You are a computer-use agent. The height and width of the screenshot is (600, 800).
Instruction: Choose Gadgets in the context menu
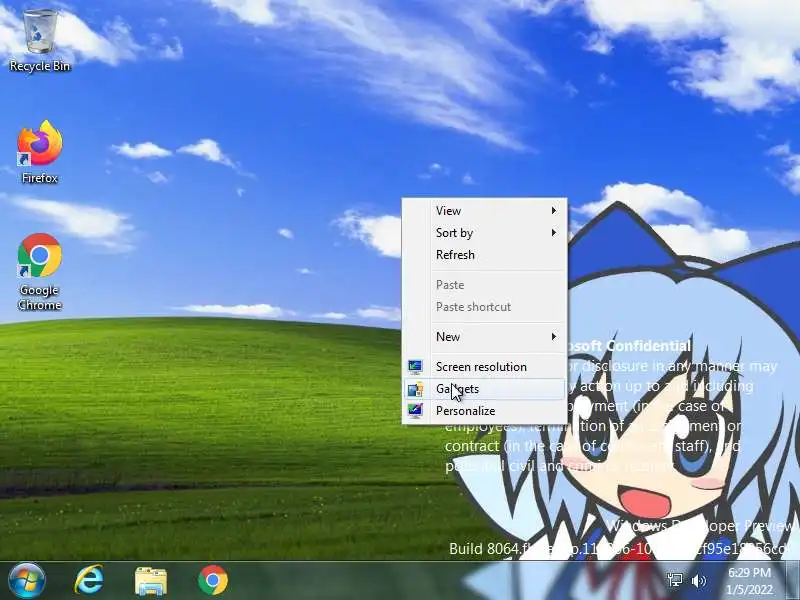pyautogui.click(x=484, y=389)
